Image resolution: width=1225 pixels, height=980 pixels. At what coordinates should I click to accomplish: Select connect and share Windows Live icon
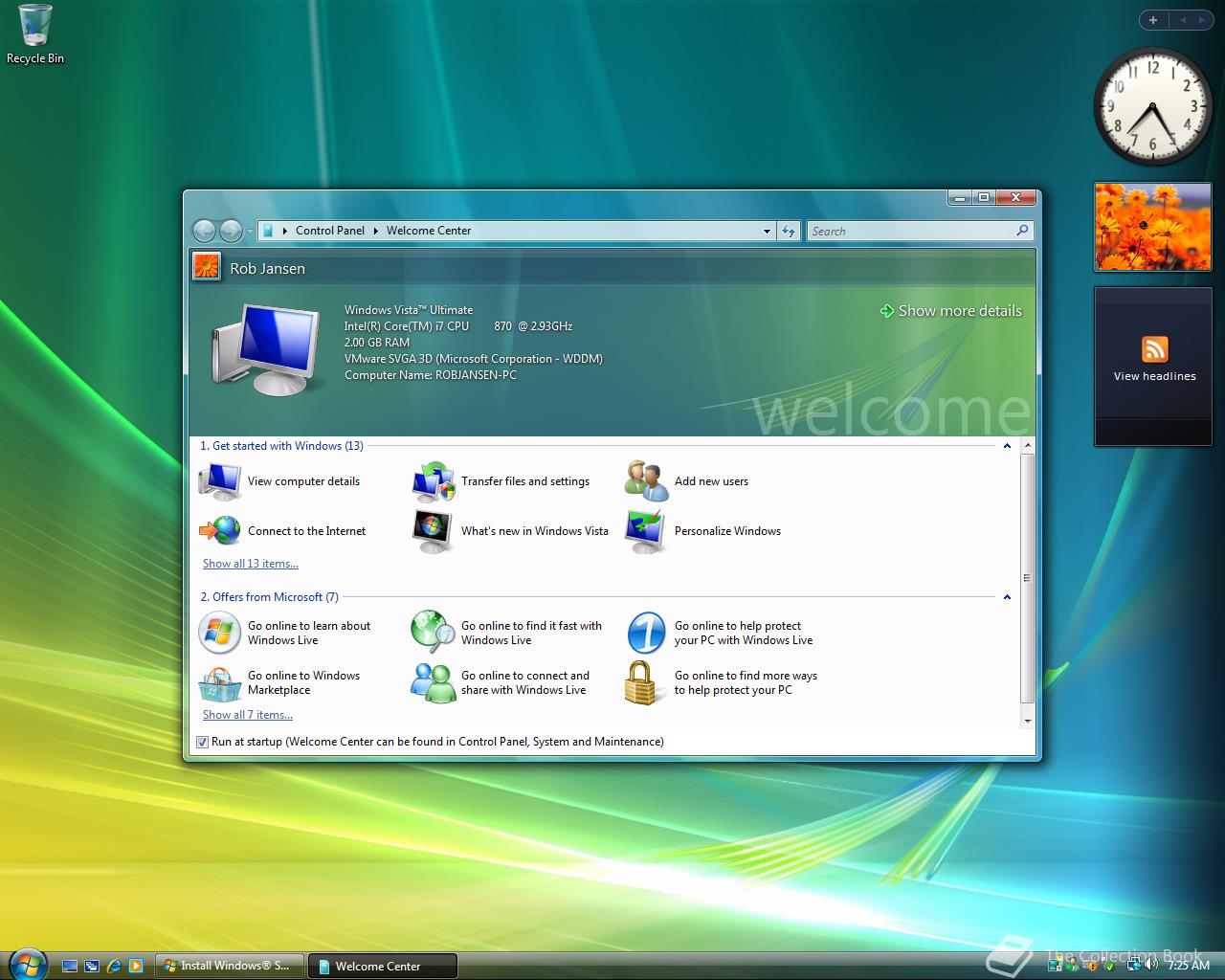[434, 682]
